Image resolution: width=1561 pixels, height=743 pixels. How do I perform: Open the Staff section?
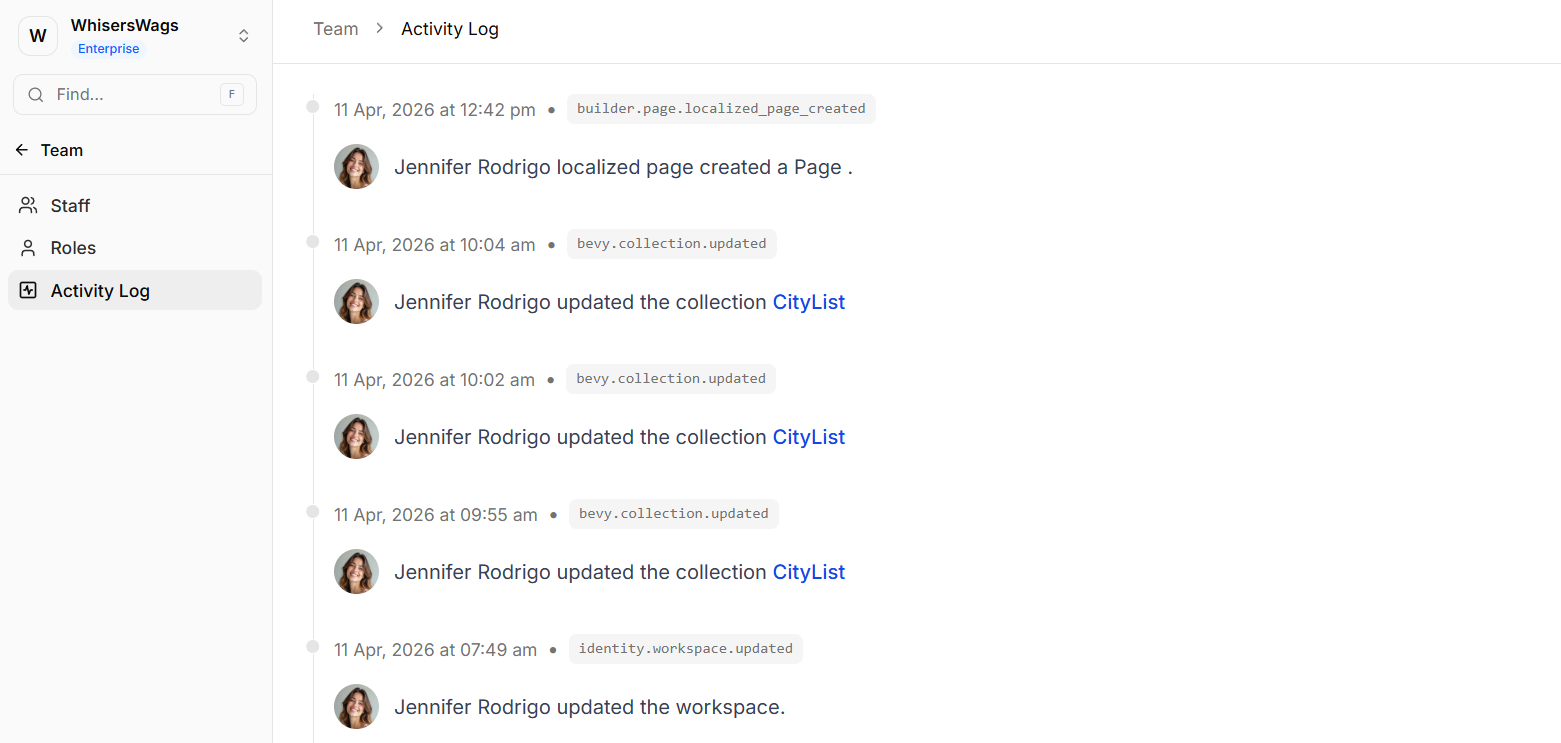70,206
